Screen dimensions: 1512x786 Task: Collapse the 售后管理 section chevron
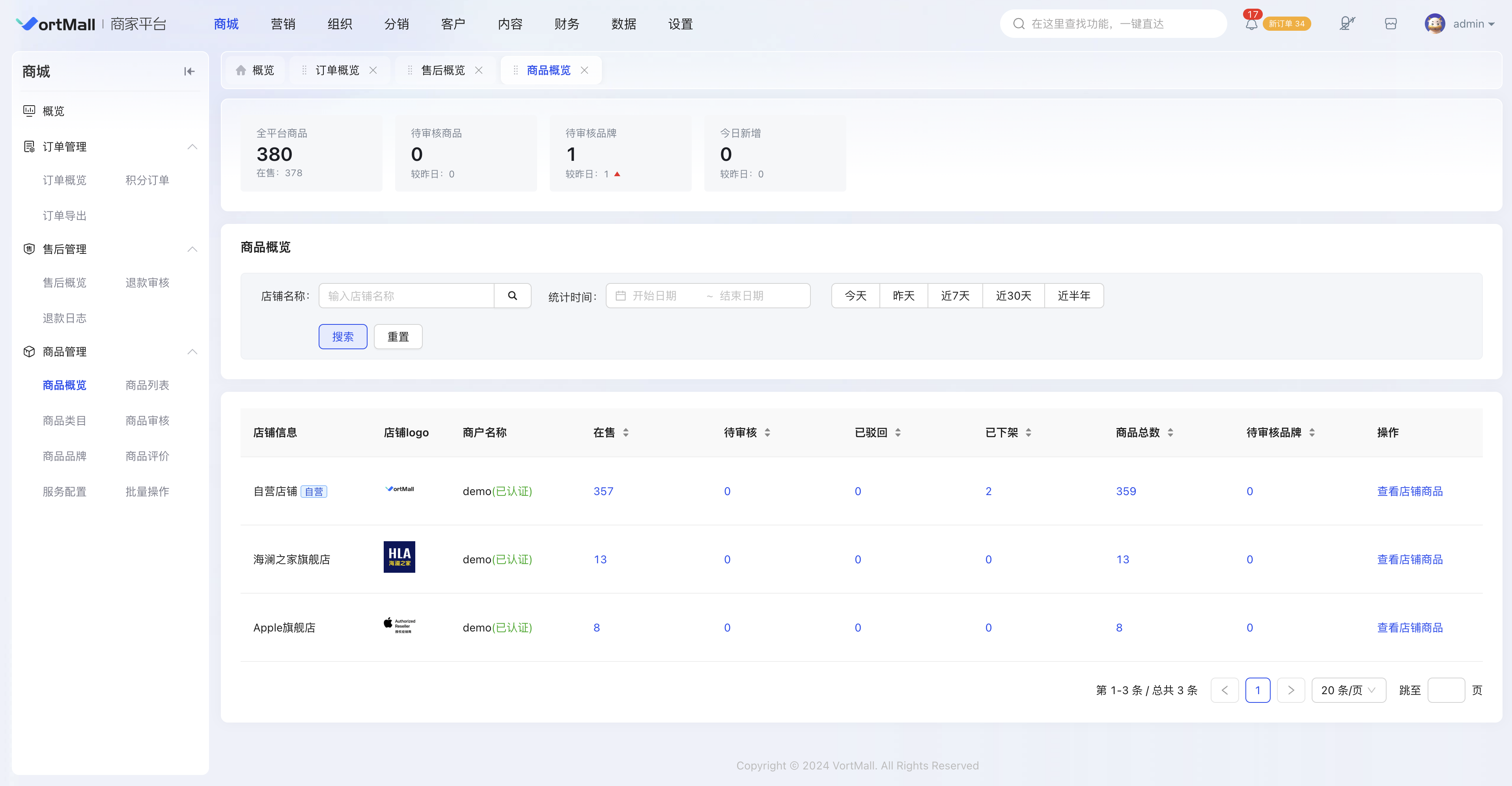(x=192, y=249)
